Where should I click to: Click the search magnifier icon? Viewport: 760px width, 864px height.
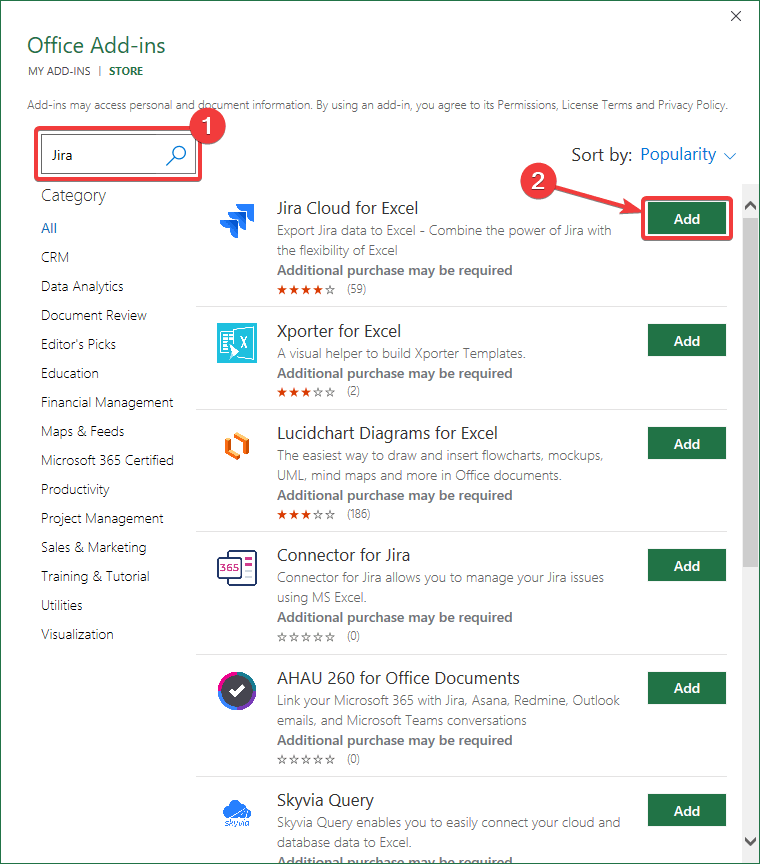click(x=176, y=155)
